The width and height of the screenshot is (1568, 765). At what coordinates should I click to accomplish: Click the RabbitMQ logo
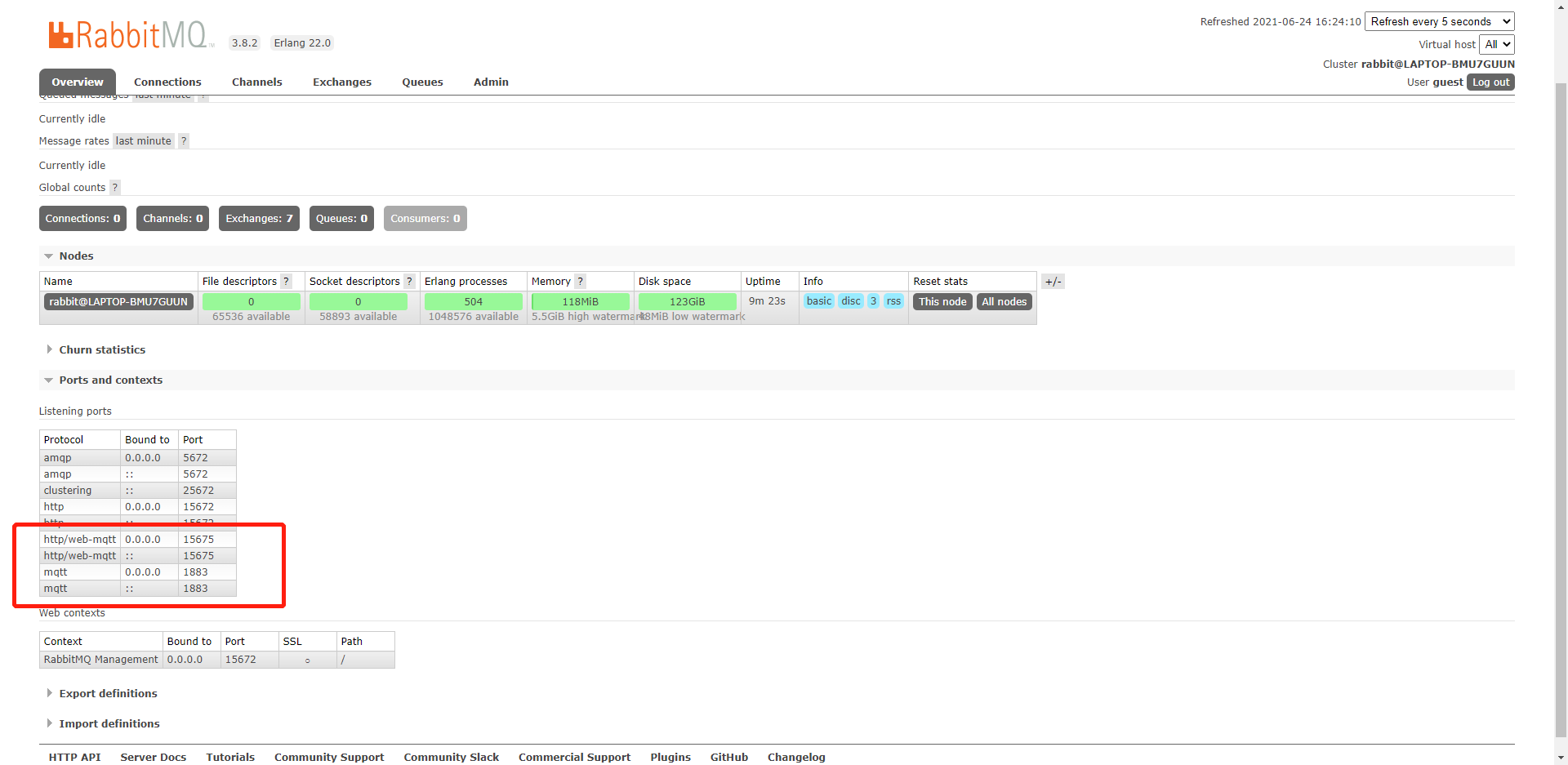pos(129,35)
